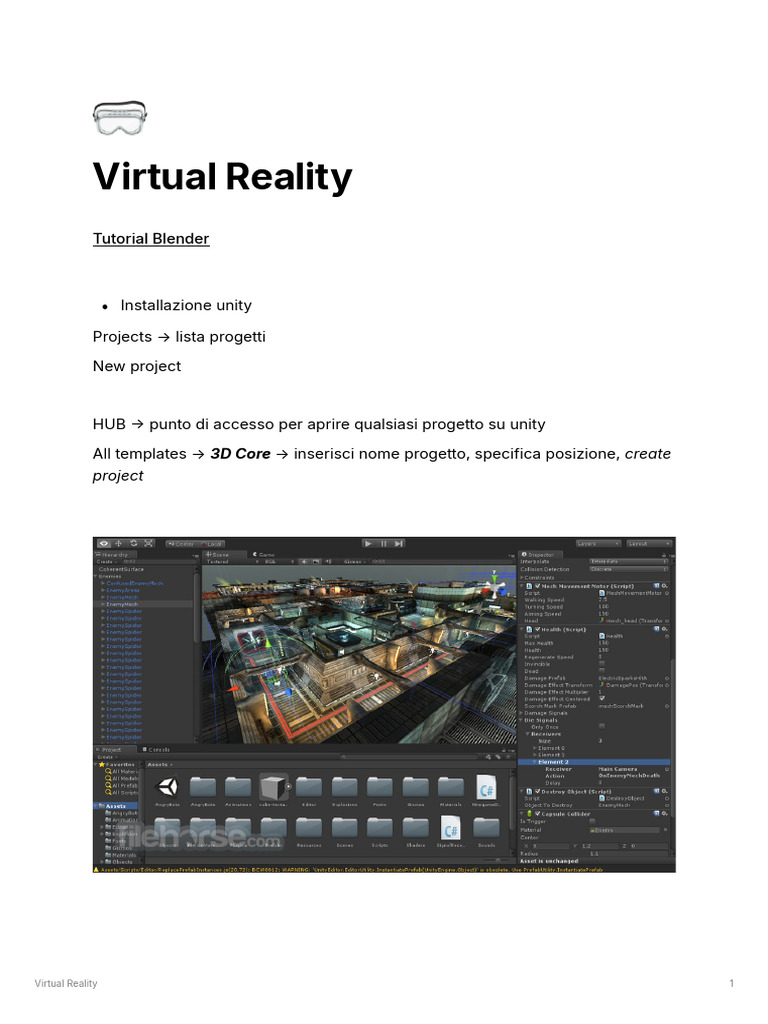Collapse the Die Signals section
The width and height of the screenshot is (768, 1024).
coord(522,720)
